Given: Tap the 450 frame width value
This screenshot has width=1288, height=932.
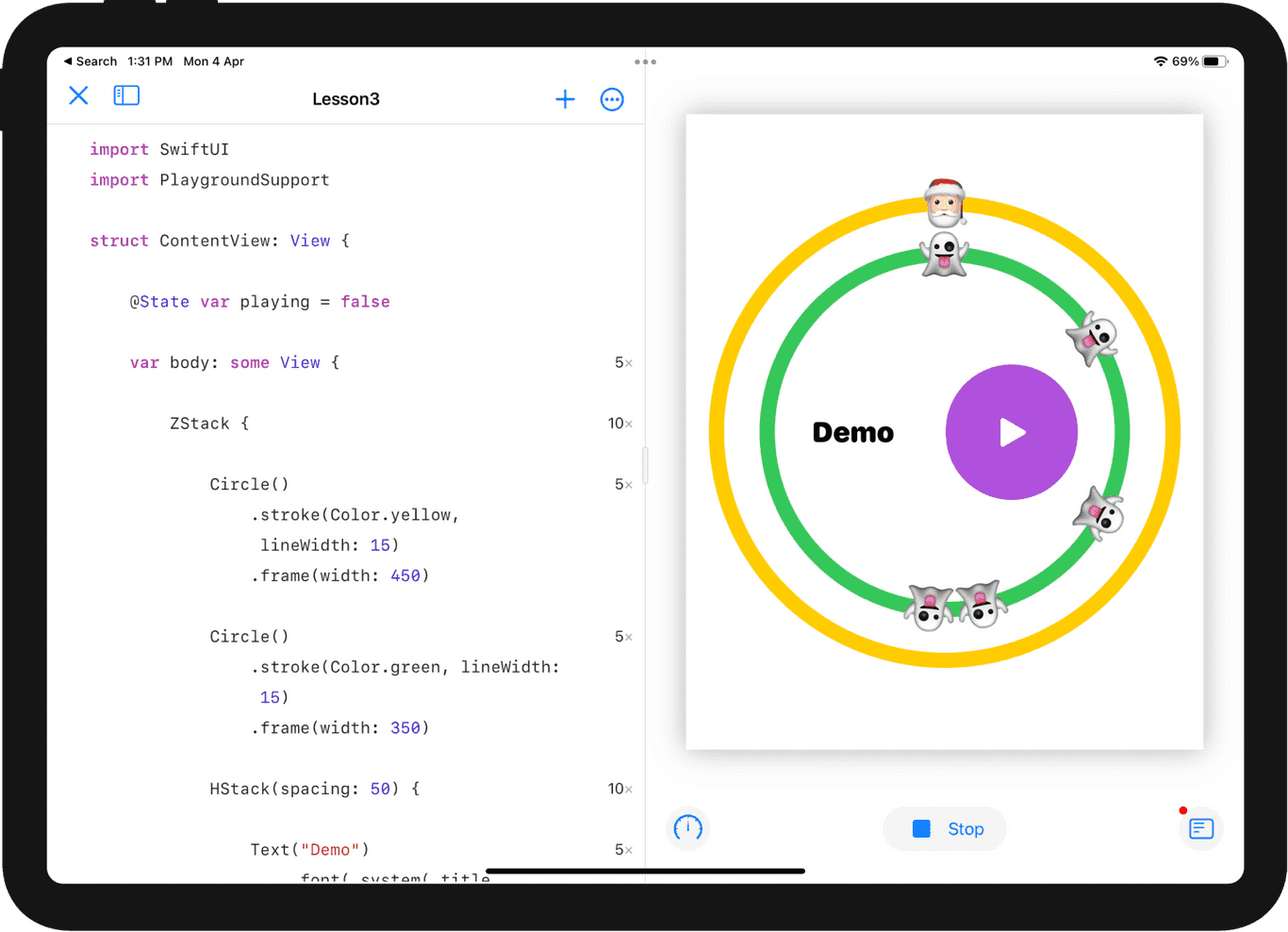Looking at the screenshot, I should click(406, 575).
